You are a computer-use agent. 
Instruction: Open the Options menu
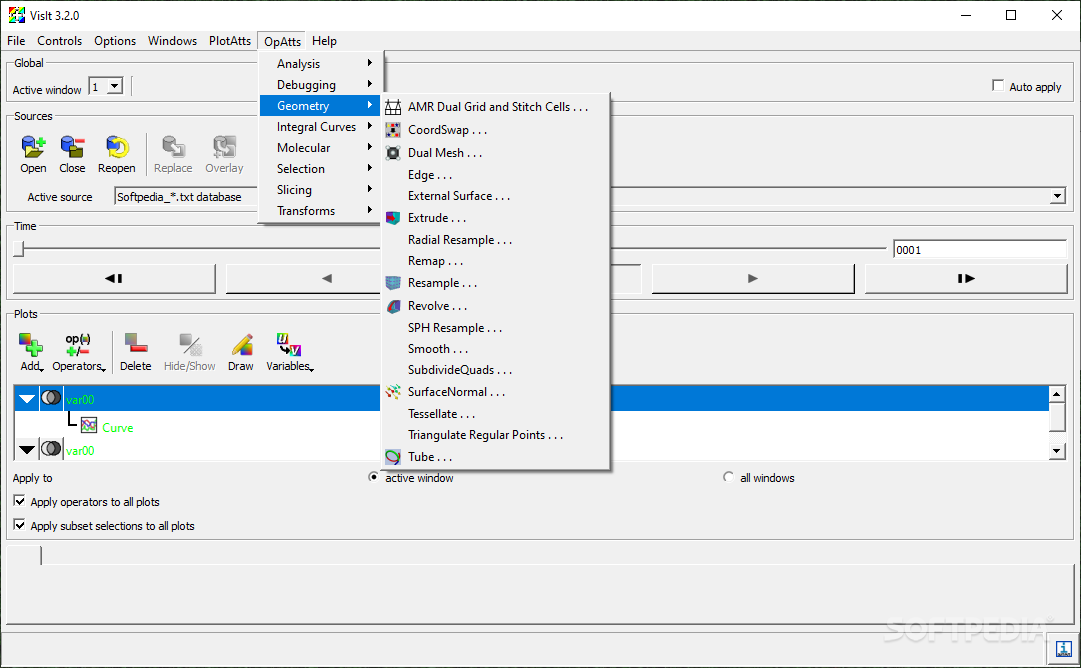pos(115,41)
